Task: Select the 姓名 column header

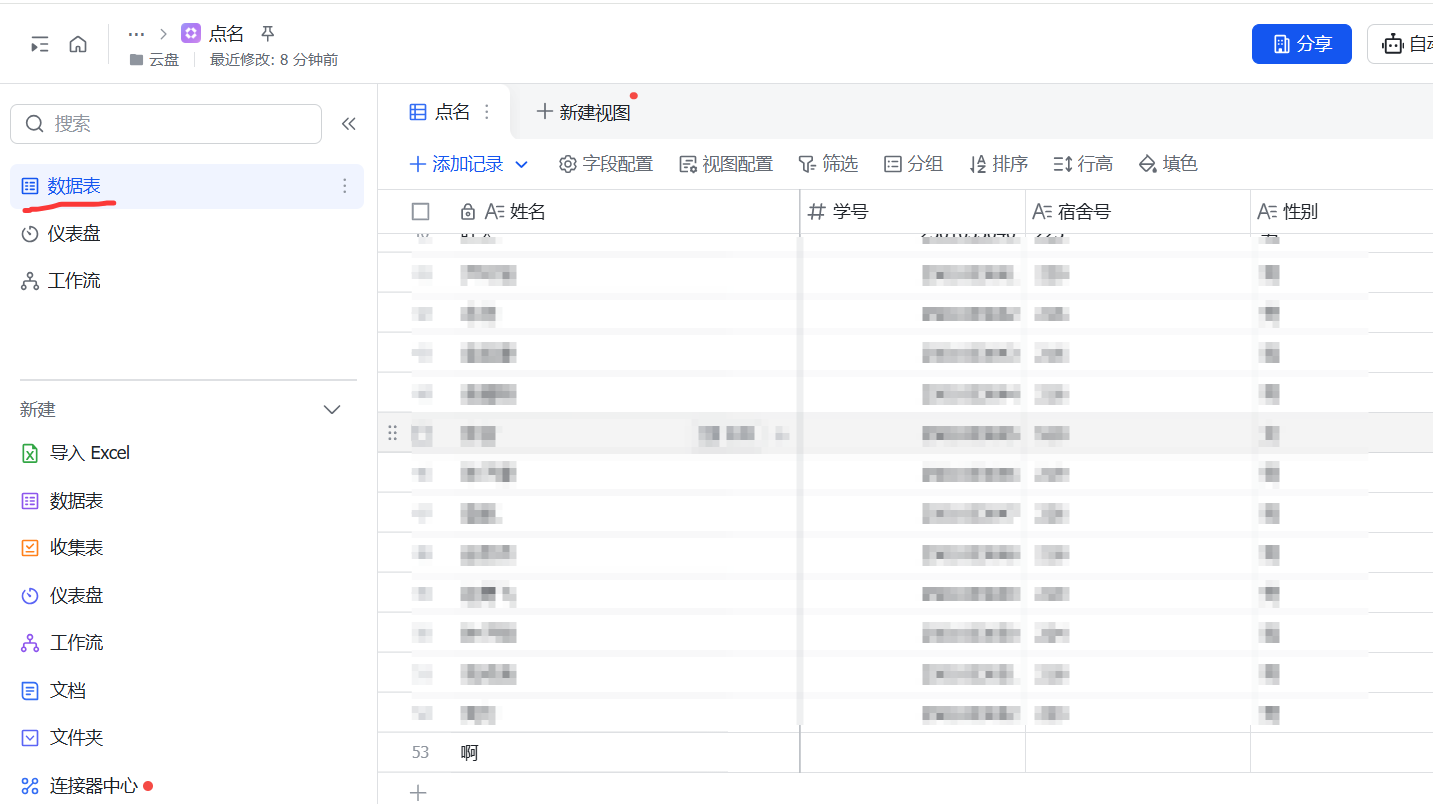Action: pyautogui.click(x=625, y=212)
